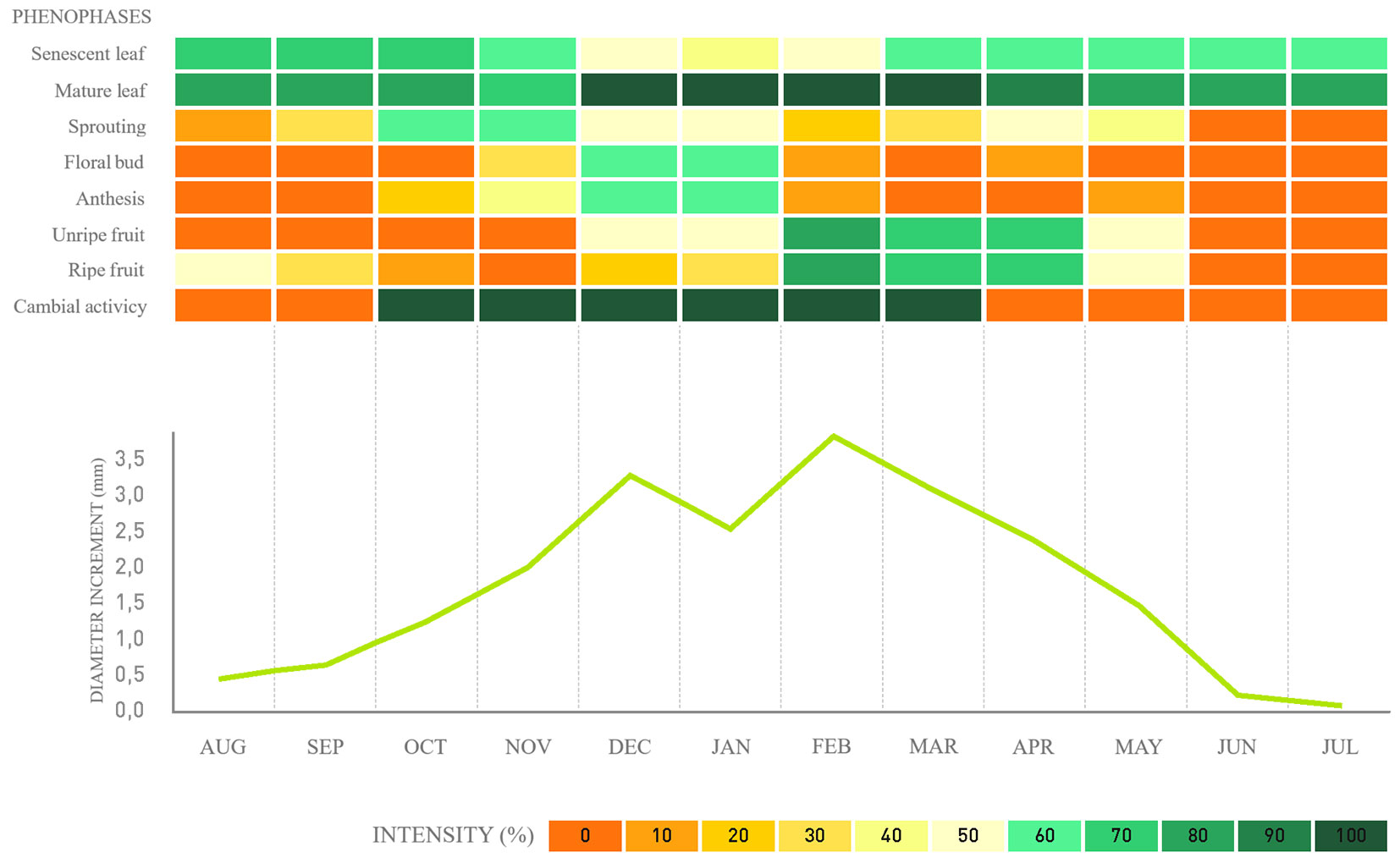Select the Cambial activity cell for October
Viewport: 1400px width, 863px height.
[x=426, y=305]
